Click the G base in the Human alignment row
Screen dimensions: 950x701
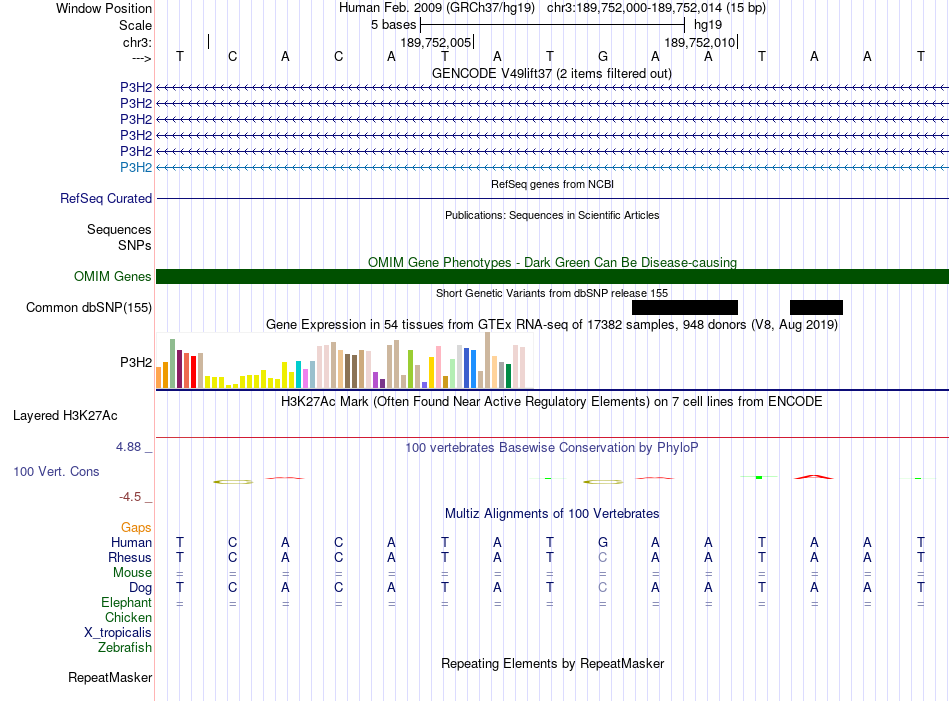[x=603, y=542]
